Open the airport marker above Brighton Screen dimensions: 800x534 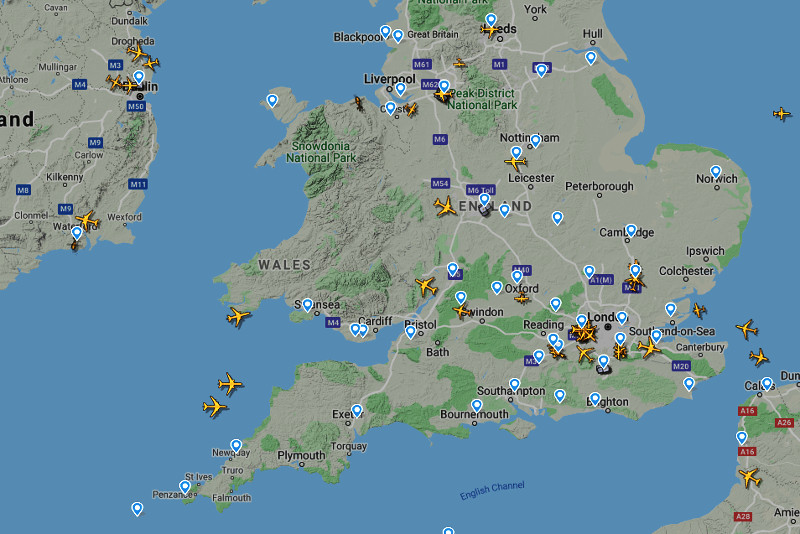point(595,398)
